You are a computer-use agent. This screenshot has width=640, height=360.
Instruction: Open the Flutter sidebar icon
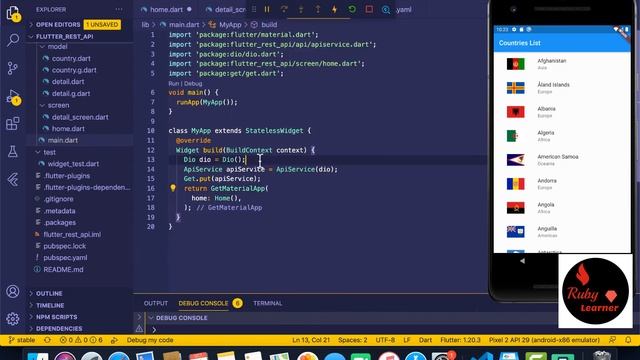tap(13, 179)
